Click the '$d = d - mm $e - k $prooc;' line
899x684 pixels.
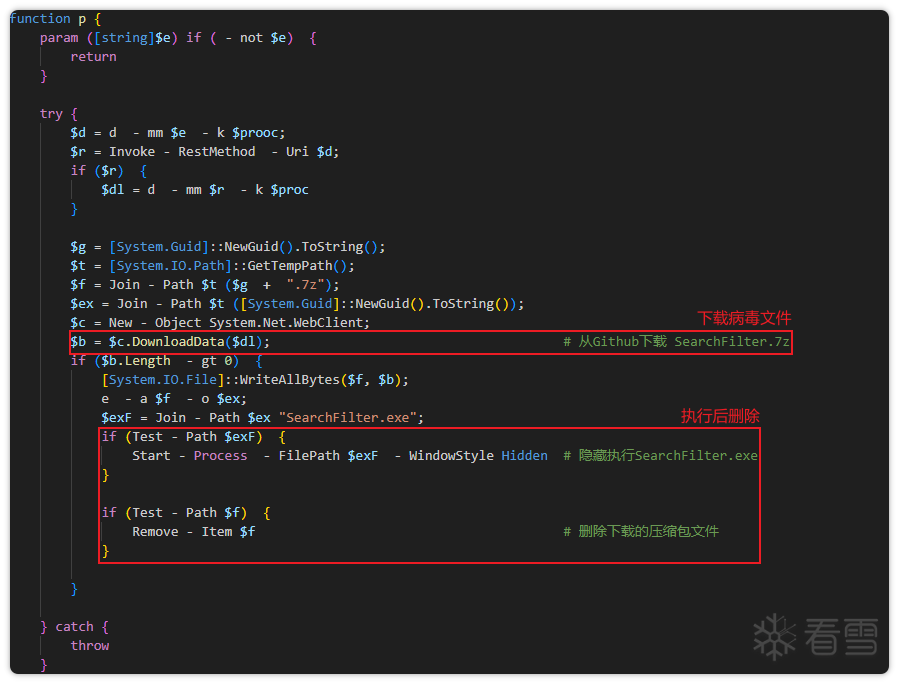[x=178, y=133]
